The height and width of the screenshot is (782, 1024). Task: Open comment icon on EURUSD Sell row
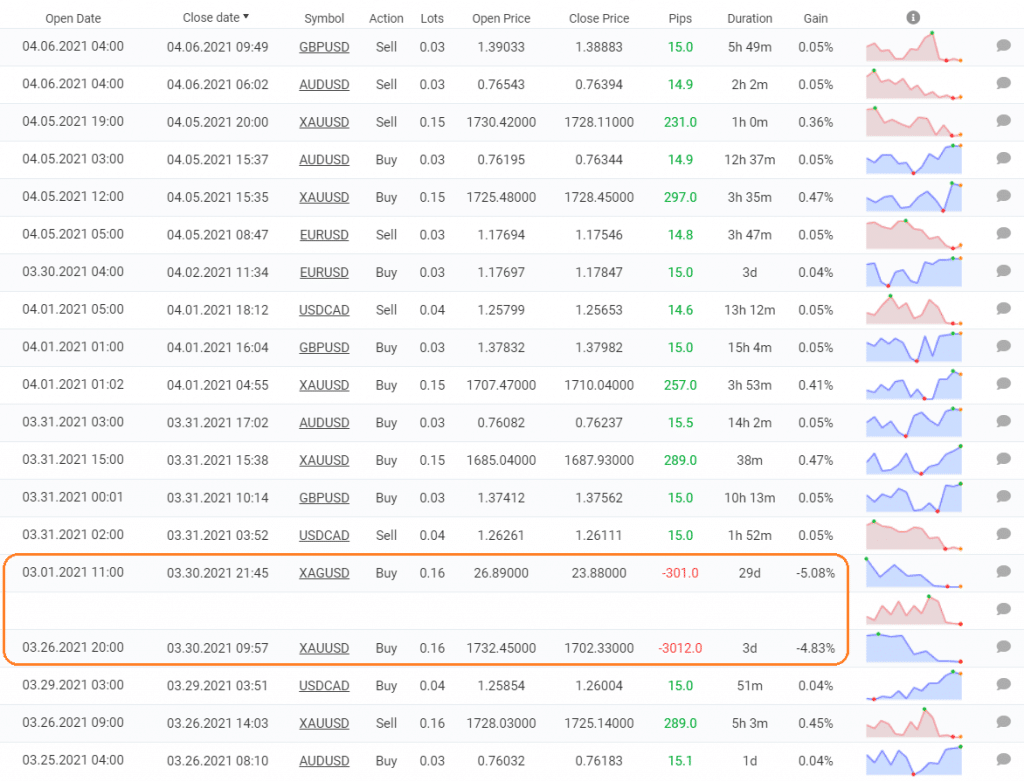click(1004, 235)
